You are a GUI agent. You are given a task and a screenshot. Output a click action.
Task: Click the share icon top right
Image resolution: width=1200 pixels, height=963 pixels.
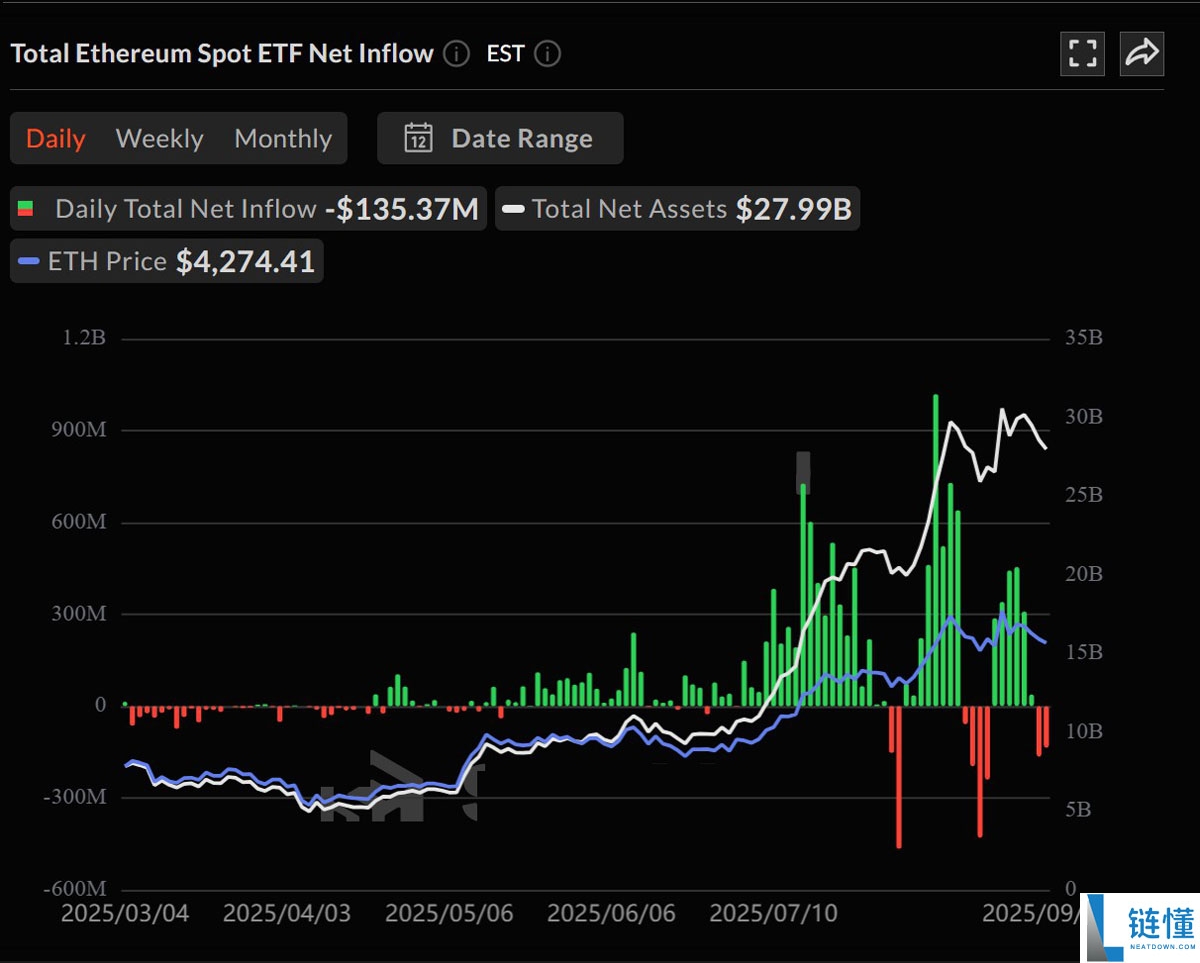click(x=1141, y=54)
